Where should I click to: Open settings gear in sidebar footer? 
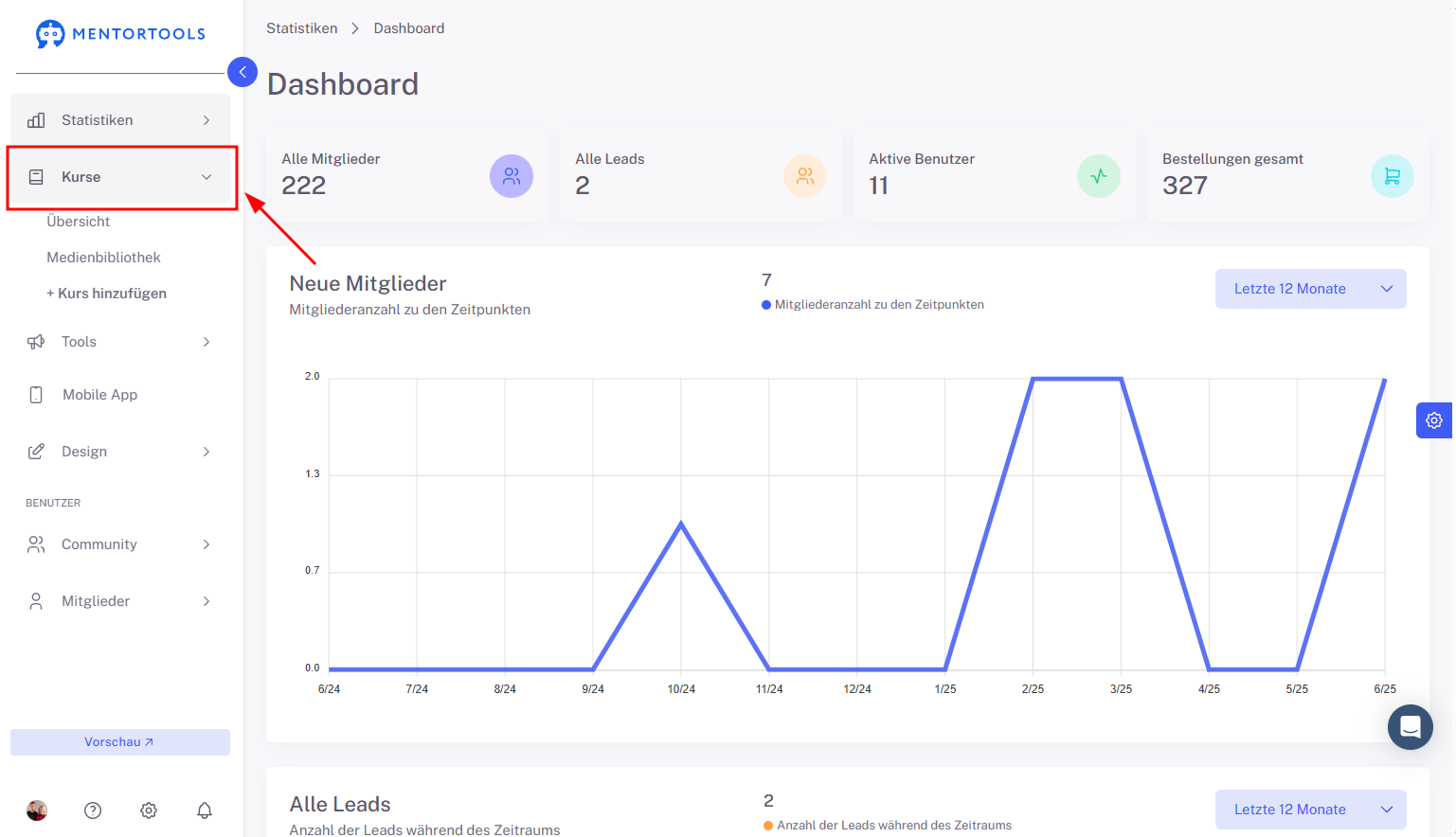pyautogui.click(x=149, y=810)
